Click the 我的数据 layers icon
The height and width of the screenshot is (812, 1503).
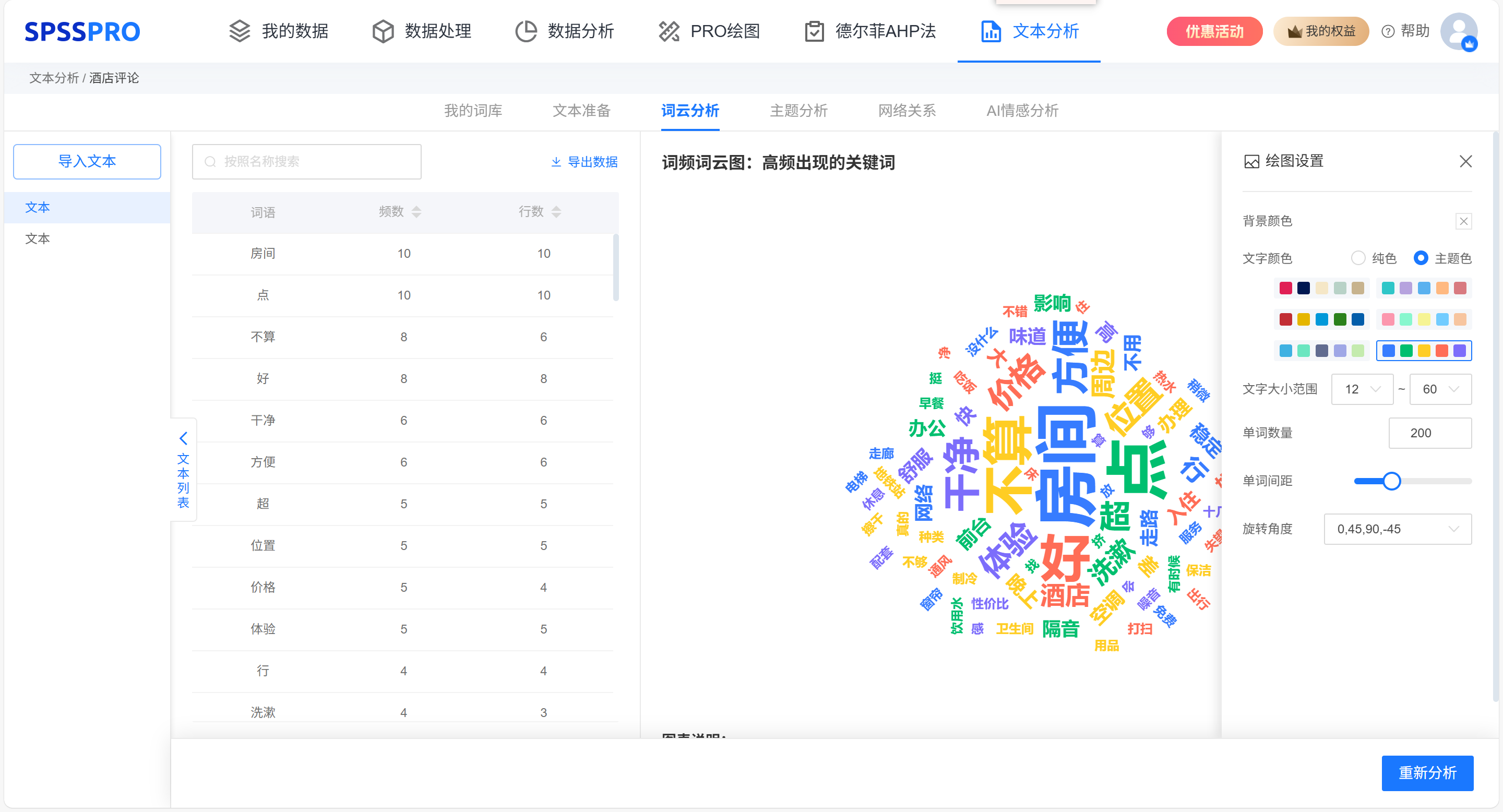(x=239, y=31)
